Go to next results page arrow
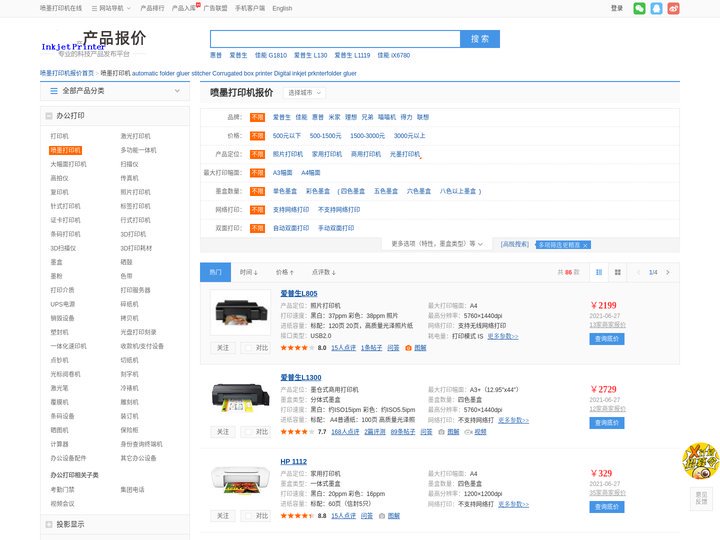Image resolution: width=720 pixels, height=540 pixels. pos(668,272)
